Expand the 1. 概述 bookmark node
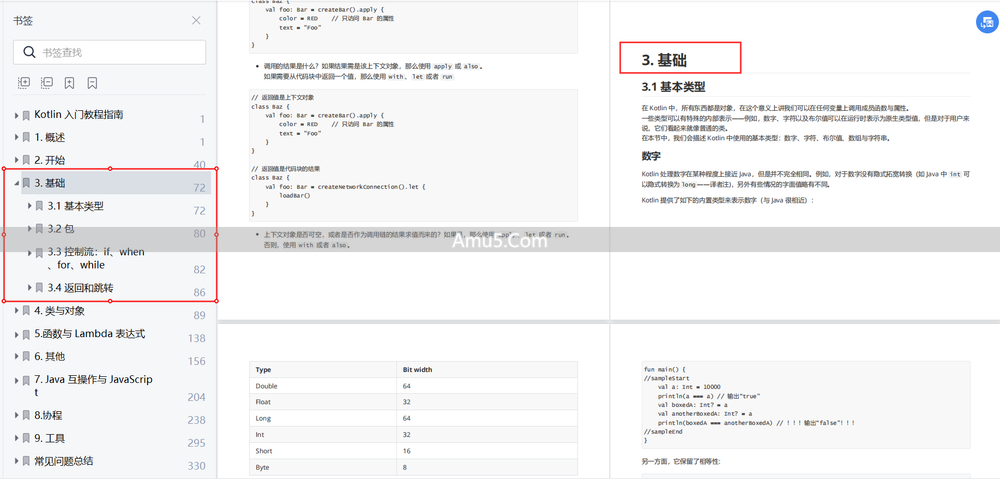The image size is (1000, 479). tap(17, 138)
